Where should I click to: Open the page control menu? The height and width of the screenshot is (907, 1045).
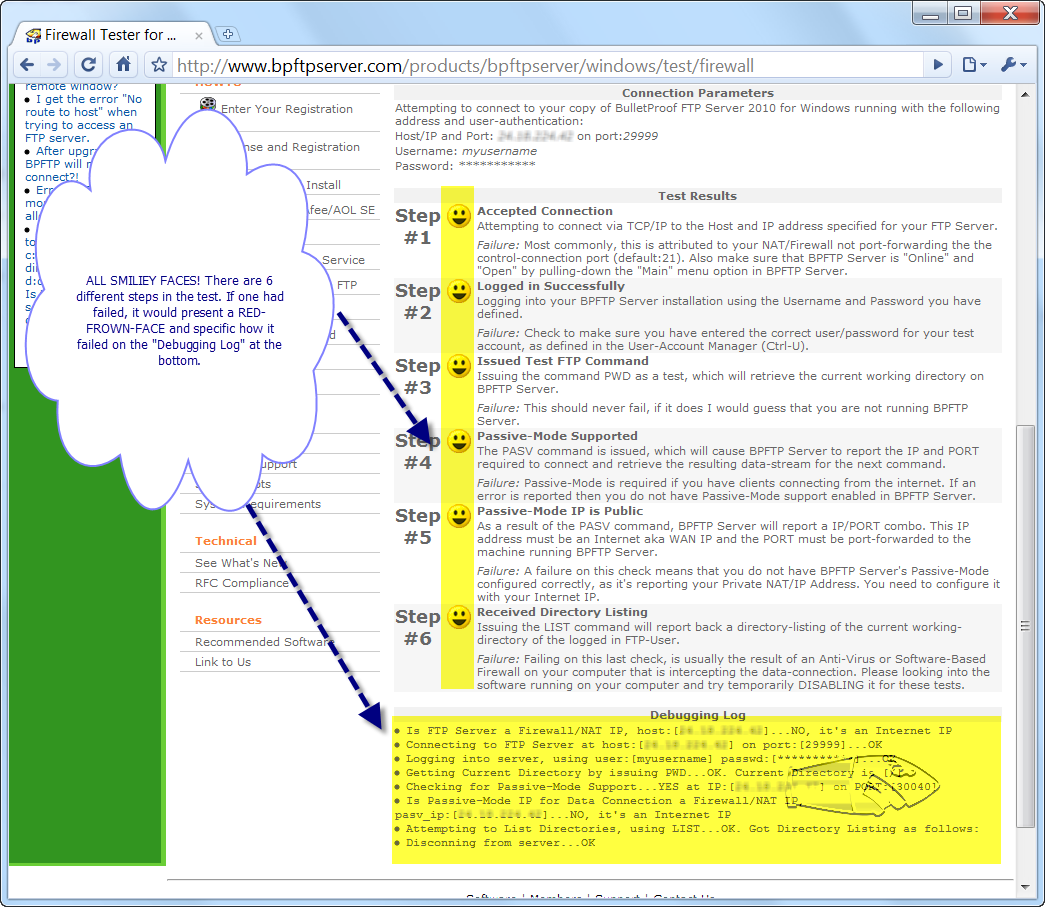click(973, 65)
